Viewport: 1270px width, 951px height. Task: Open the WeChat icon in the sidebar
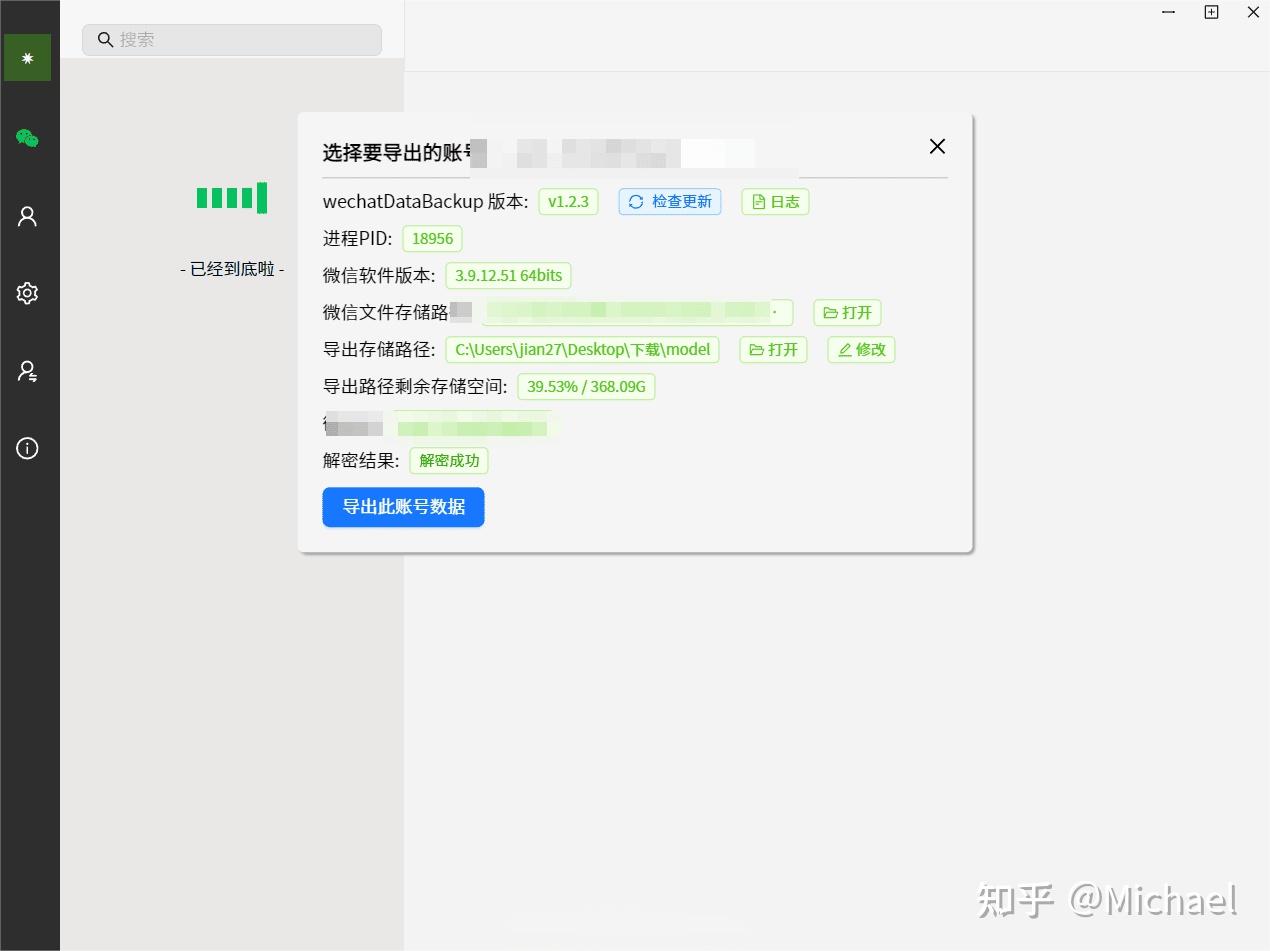click(29, 137)
